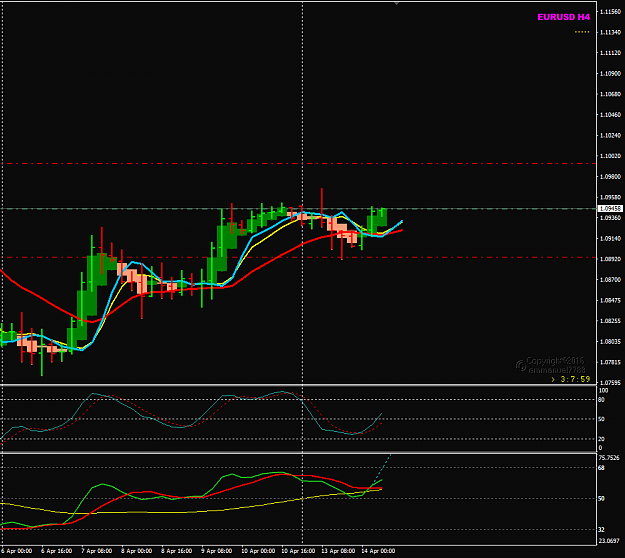Click the 20 level label of the stochastic panel
The height and width of the screenshot is (558, 625).
pos(601,439)
